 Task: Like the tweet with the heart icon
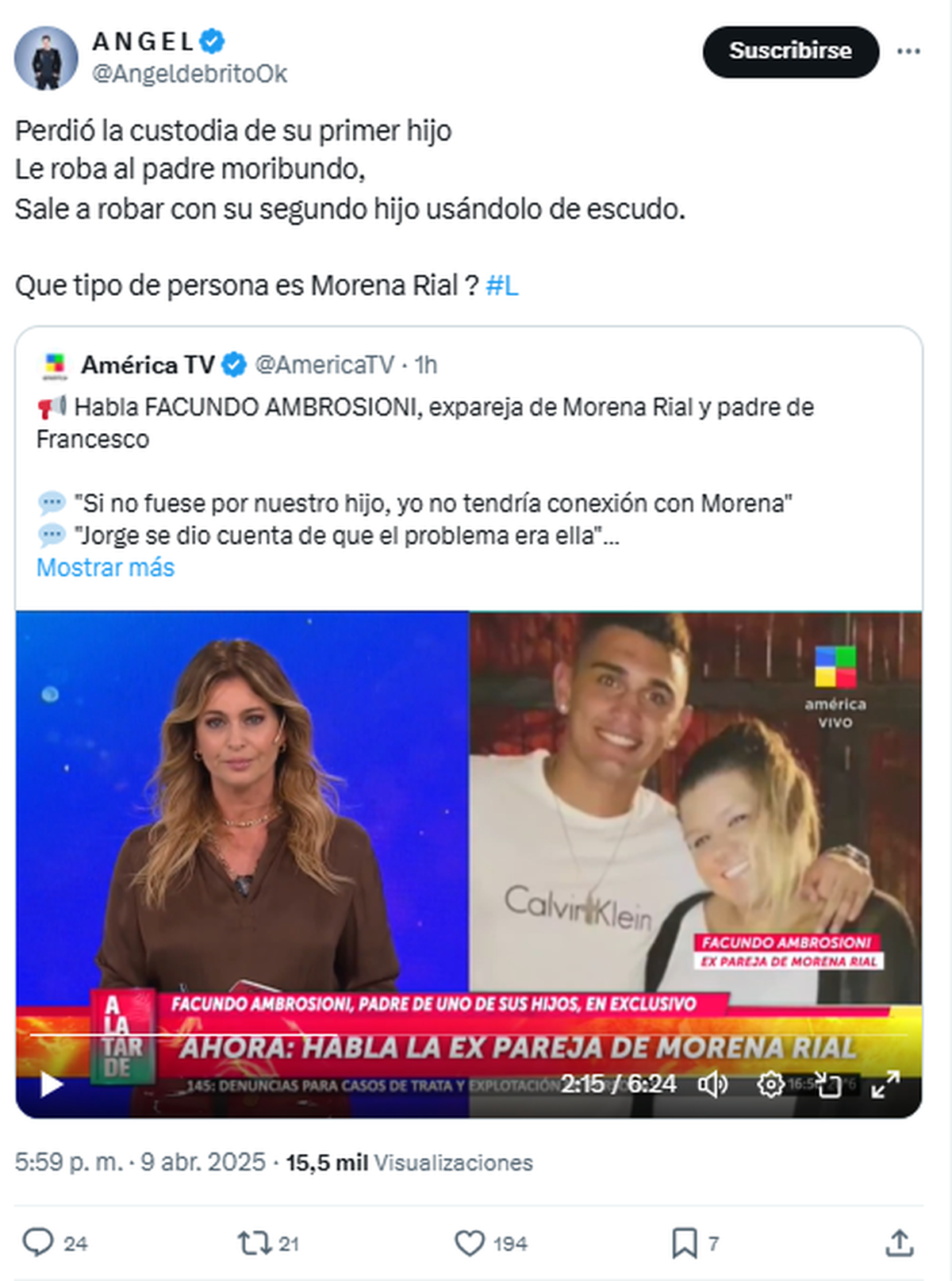coord(469,1243)
